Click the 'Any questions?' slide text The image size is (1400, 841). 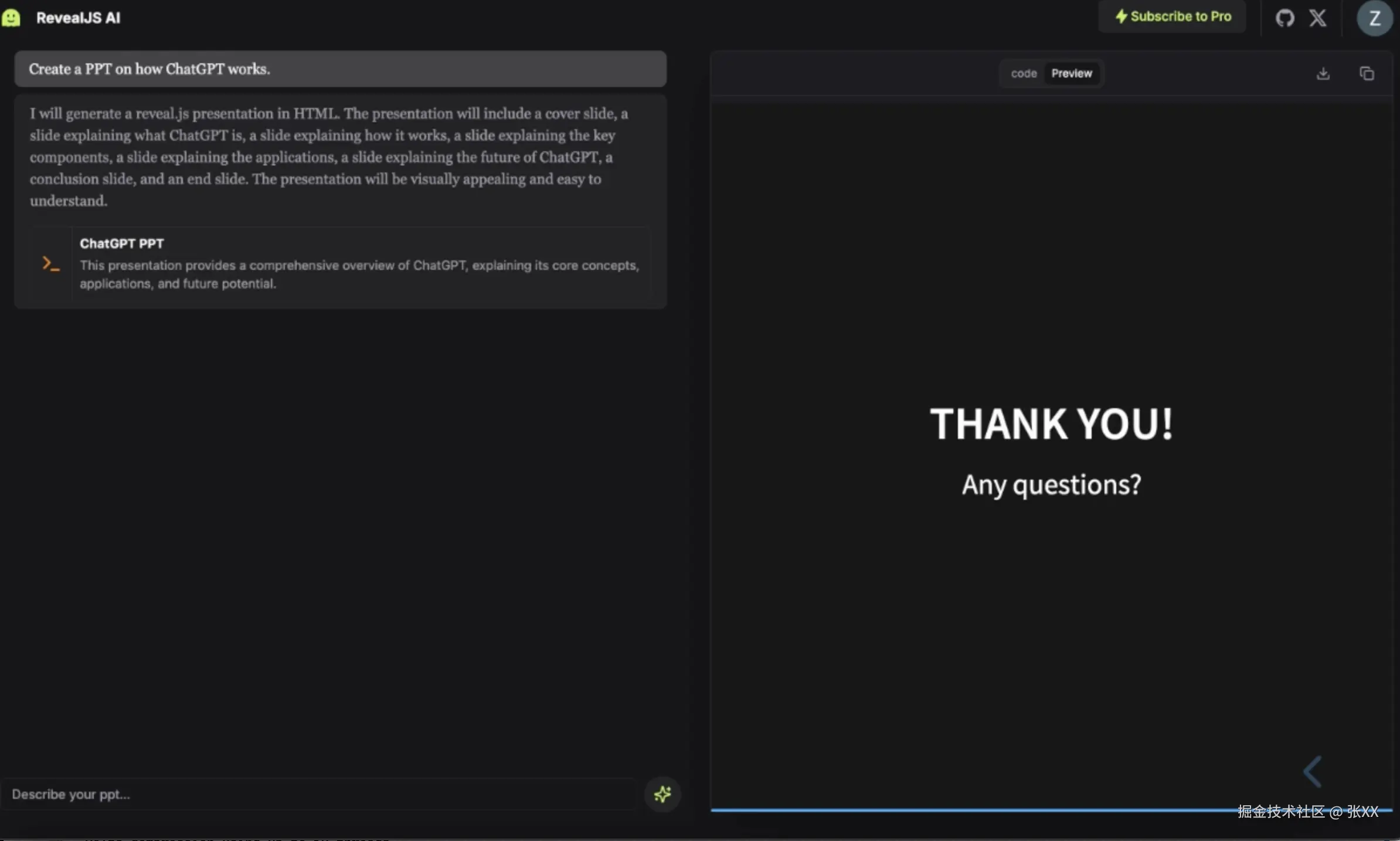click(x=1051, y=485)
